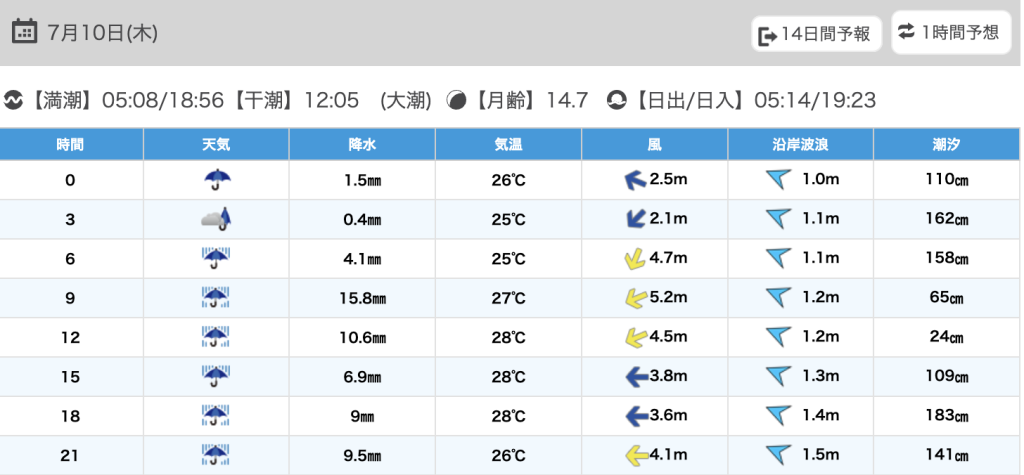Click the umbrella weather icon at 0時

click(x=216, y=180)
